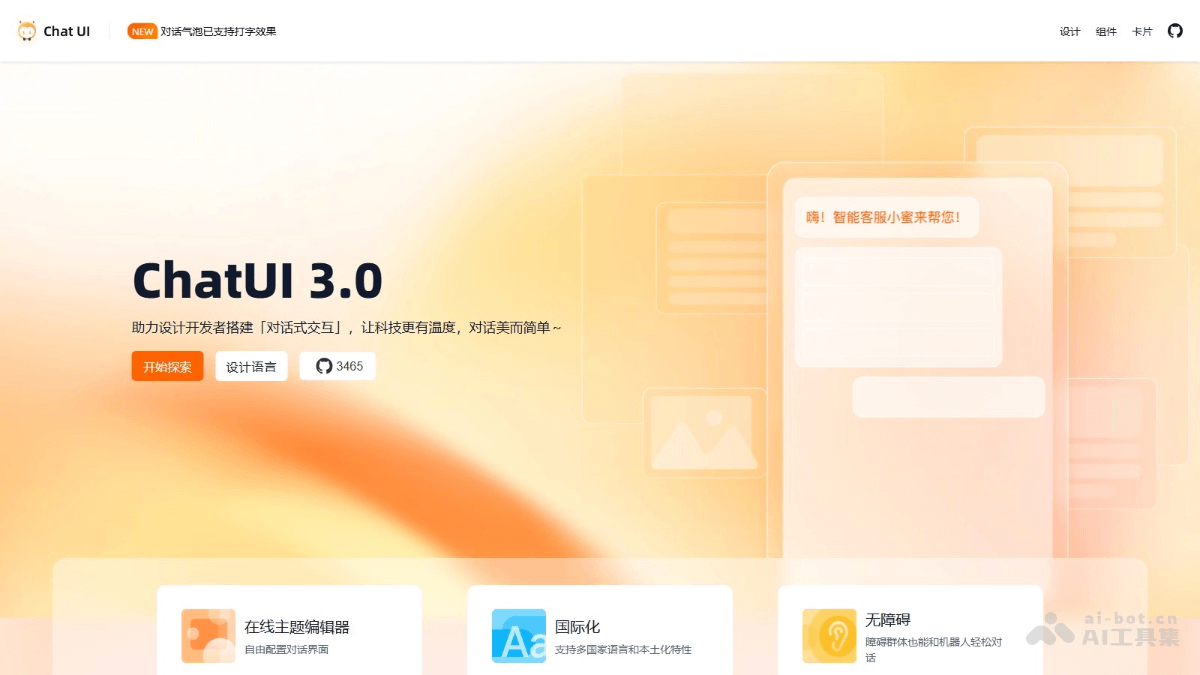Click the 开始探索 button
Viewport: 1200px width, 675px height.
[x=167, y=366]
